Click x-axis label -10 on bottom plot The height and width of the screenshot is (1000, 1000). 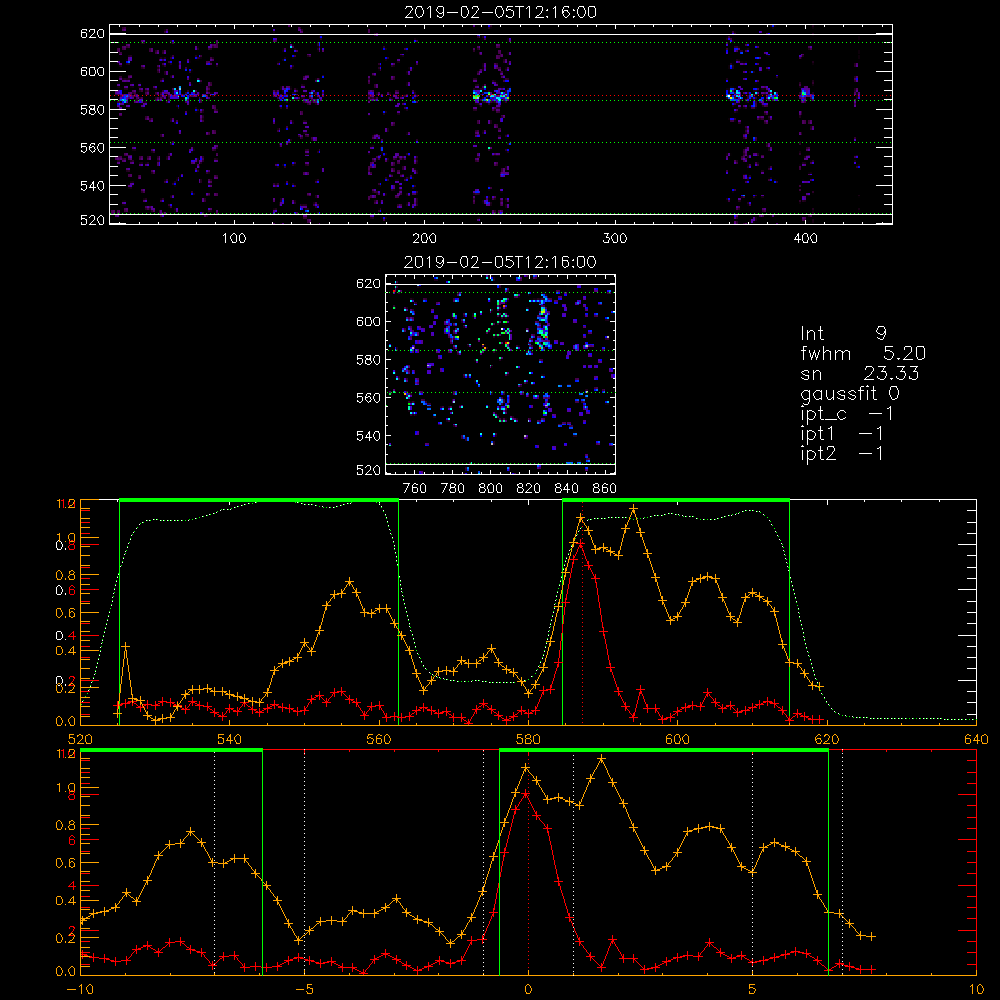[81, 990]
